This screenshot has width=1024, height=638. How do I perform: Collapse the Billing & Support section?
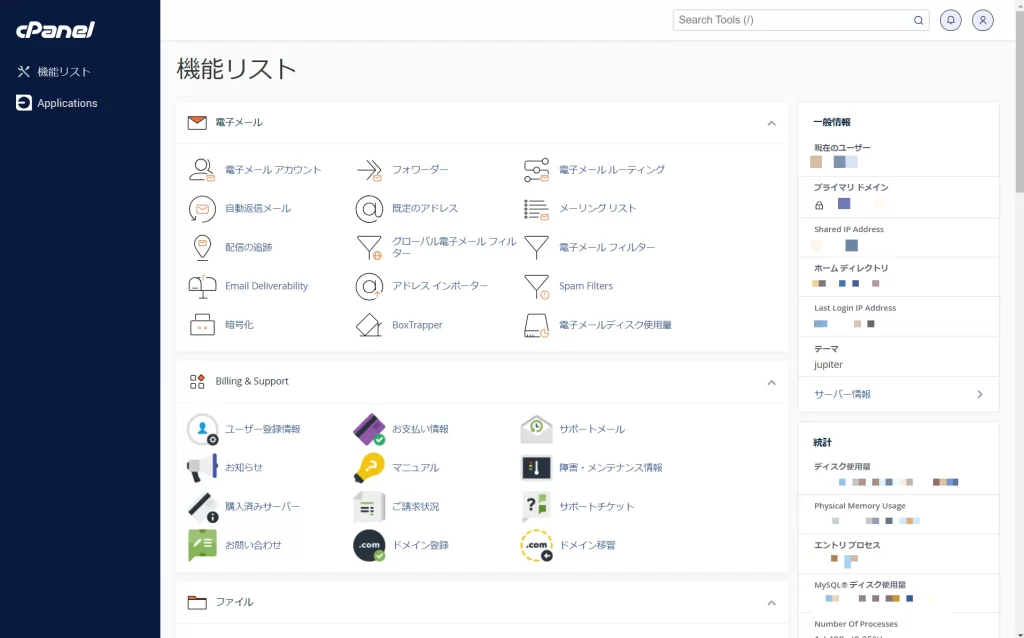click(x=771, y=382)
